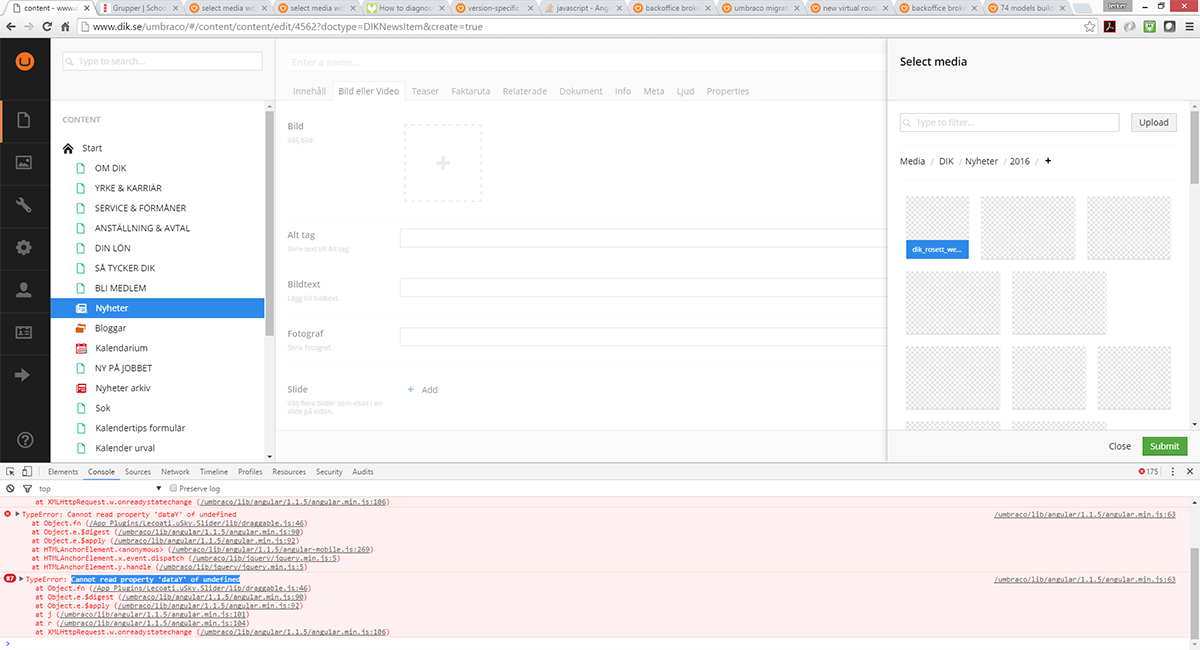Open the Help question mark icon
Image resolution: width=1200 pixels, height=650 pixels.
[25, 441]
